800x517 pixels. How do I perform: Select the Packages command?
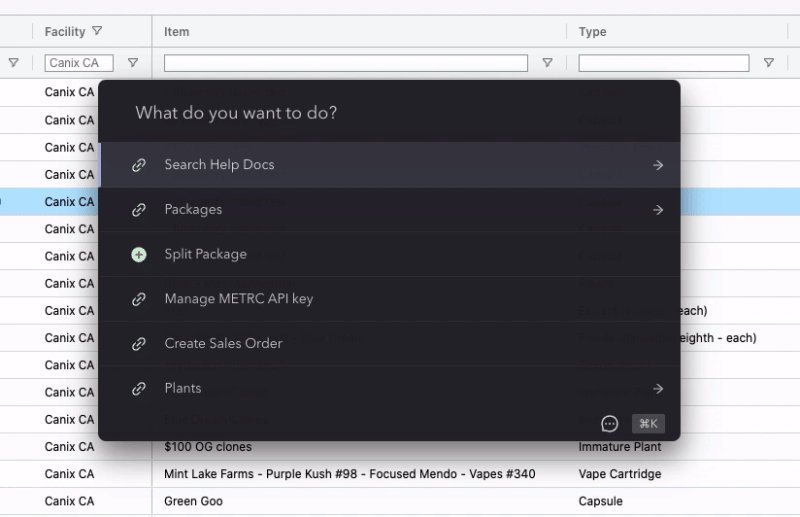(x=389, y=210)
